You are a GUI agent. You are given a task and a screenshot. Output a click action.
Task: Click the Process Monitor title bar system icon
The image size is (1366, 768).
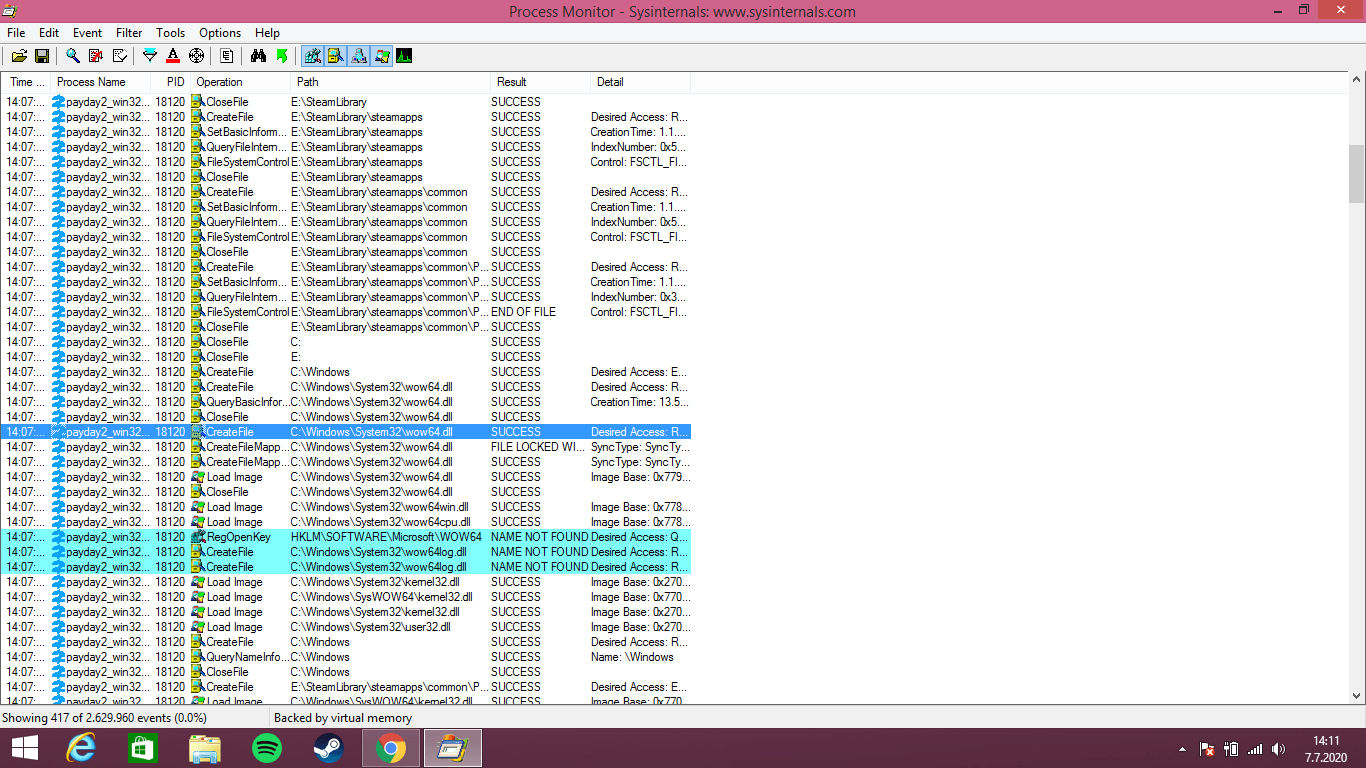coord(10,10)
